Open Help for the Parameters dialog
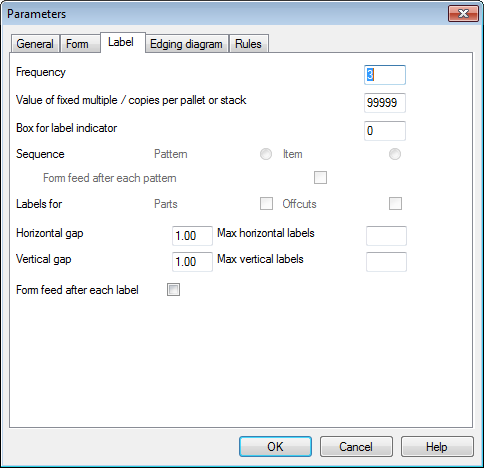This screenshot has width=484, height=468. pos(437,447)
